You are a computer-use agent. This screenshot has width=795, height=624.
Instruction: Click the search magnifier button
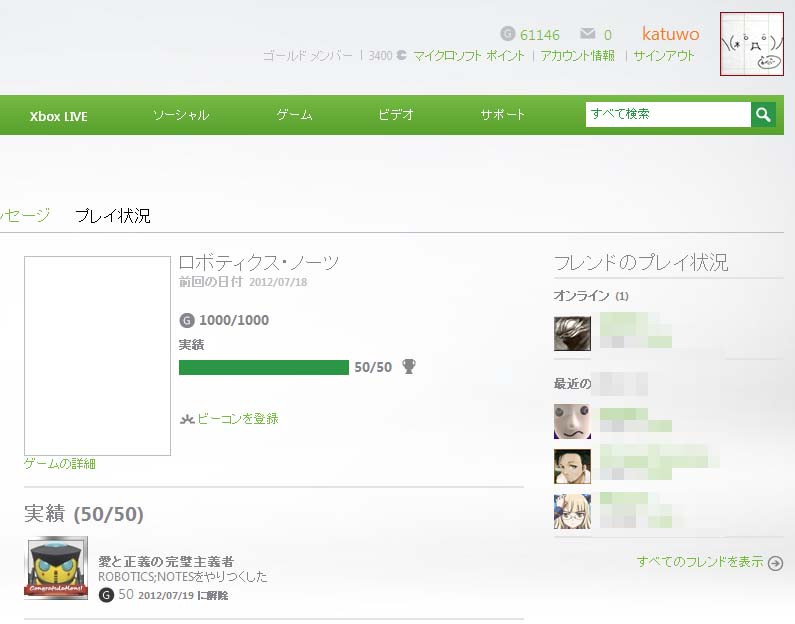763,115
